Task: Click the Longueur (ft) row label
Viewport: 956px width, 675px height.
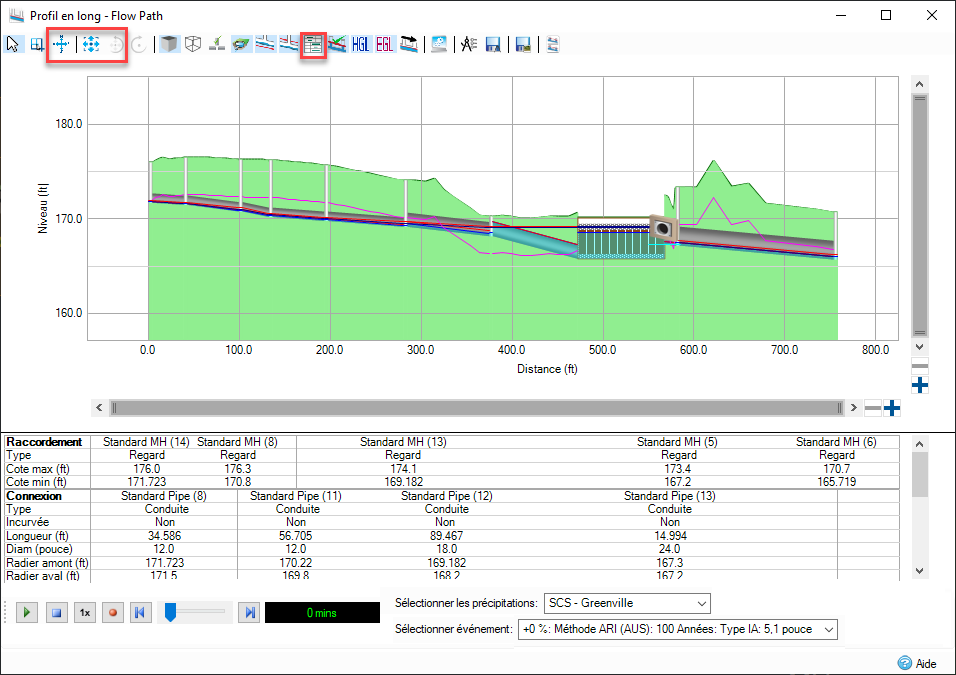Action: (x=37, y=536)
